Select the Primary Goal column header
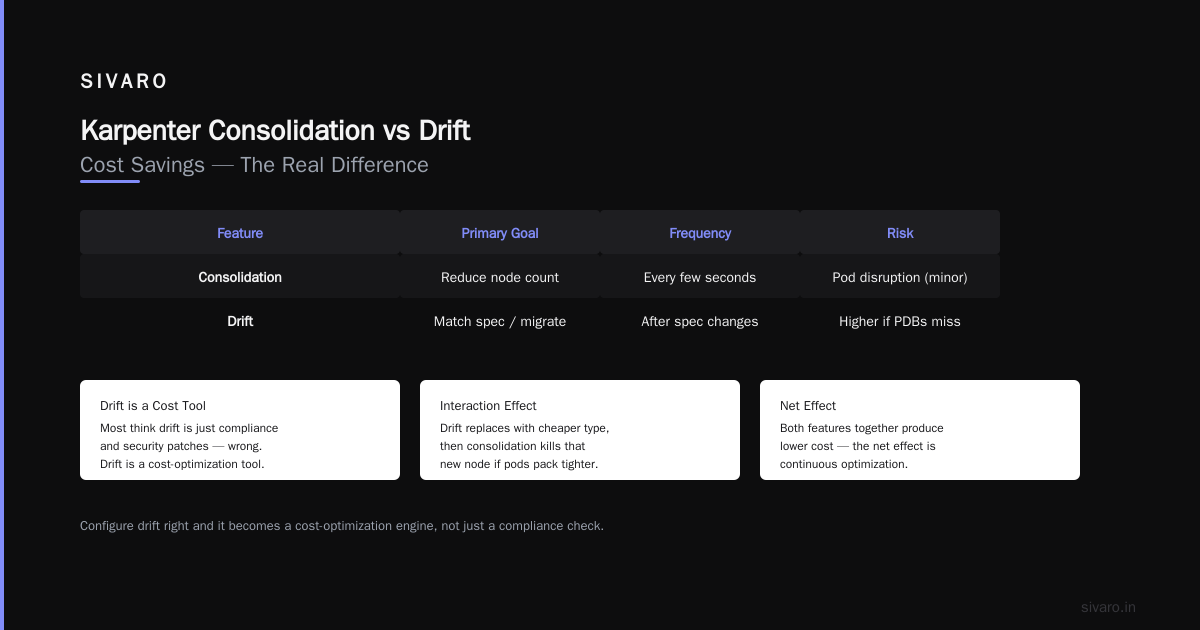Image resolution: width=1200 pixels, height=630 pixels. 500,233
